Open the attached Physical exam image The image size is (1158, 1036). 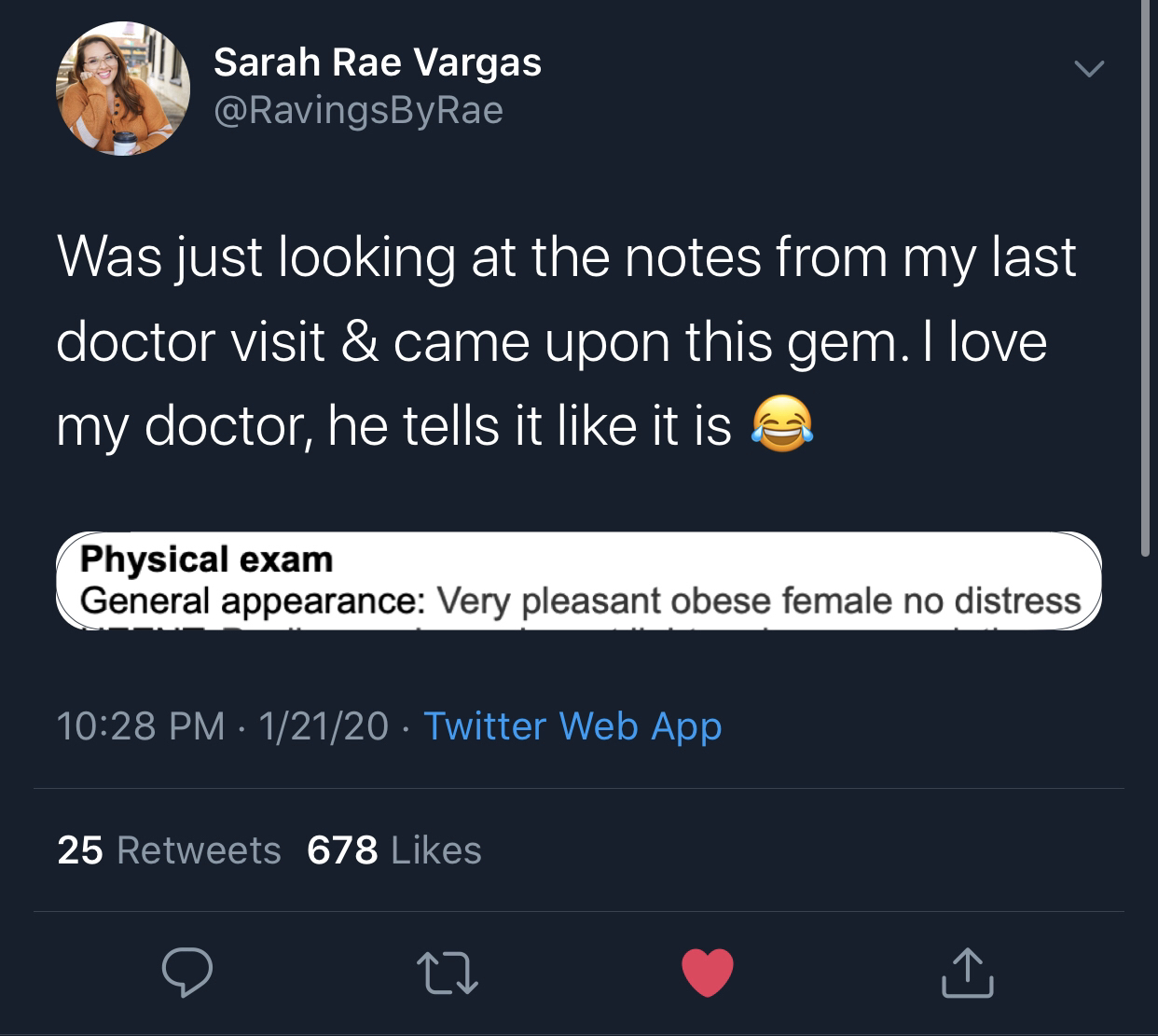point(578,580)
